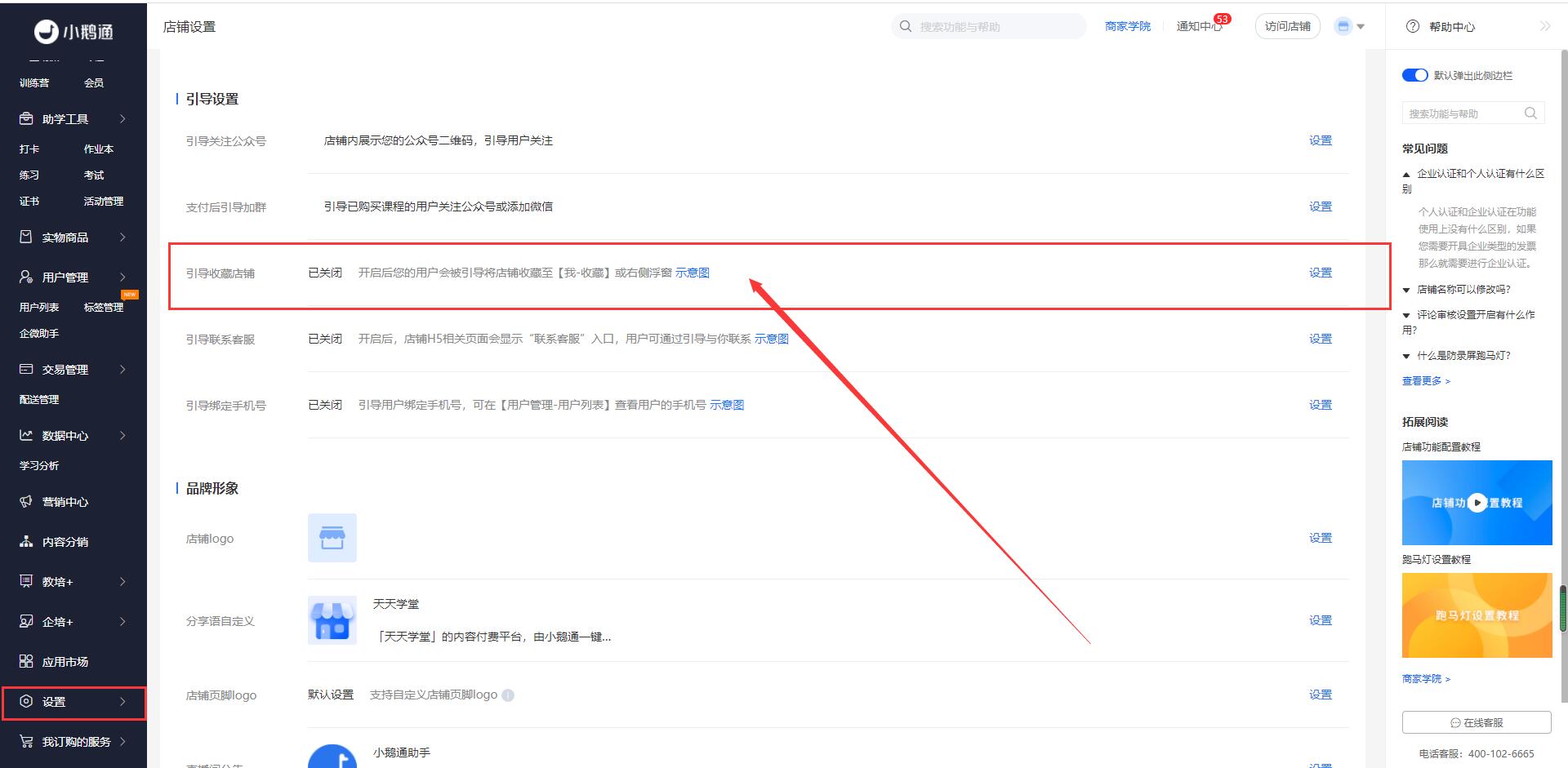The height and width of the screenshot is (768, 1568).
Task: Play the 店铺功能配置教程 video
Action: coord(1477,503)
